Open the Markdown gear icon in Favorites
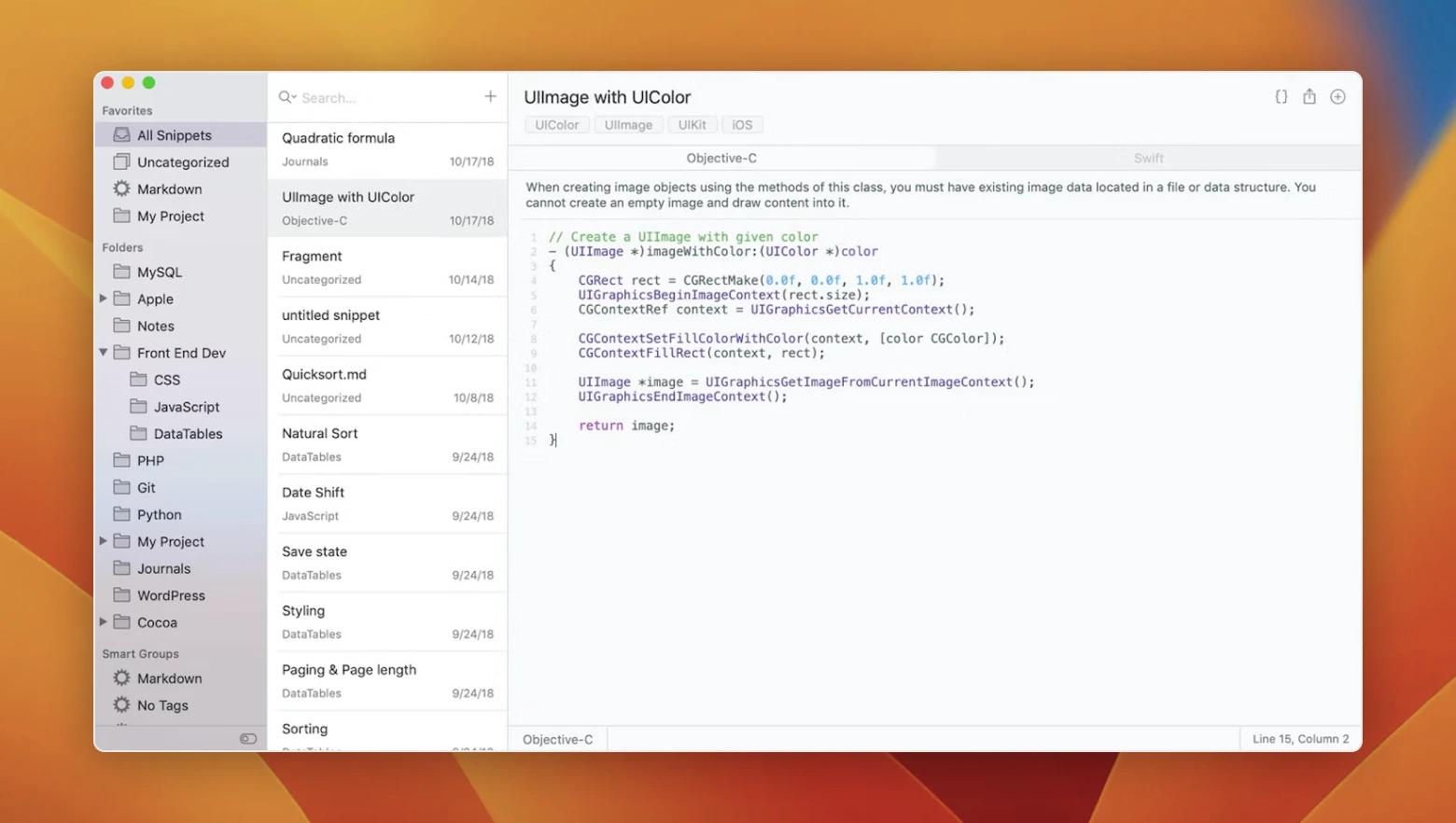 [x=121, y=189]
